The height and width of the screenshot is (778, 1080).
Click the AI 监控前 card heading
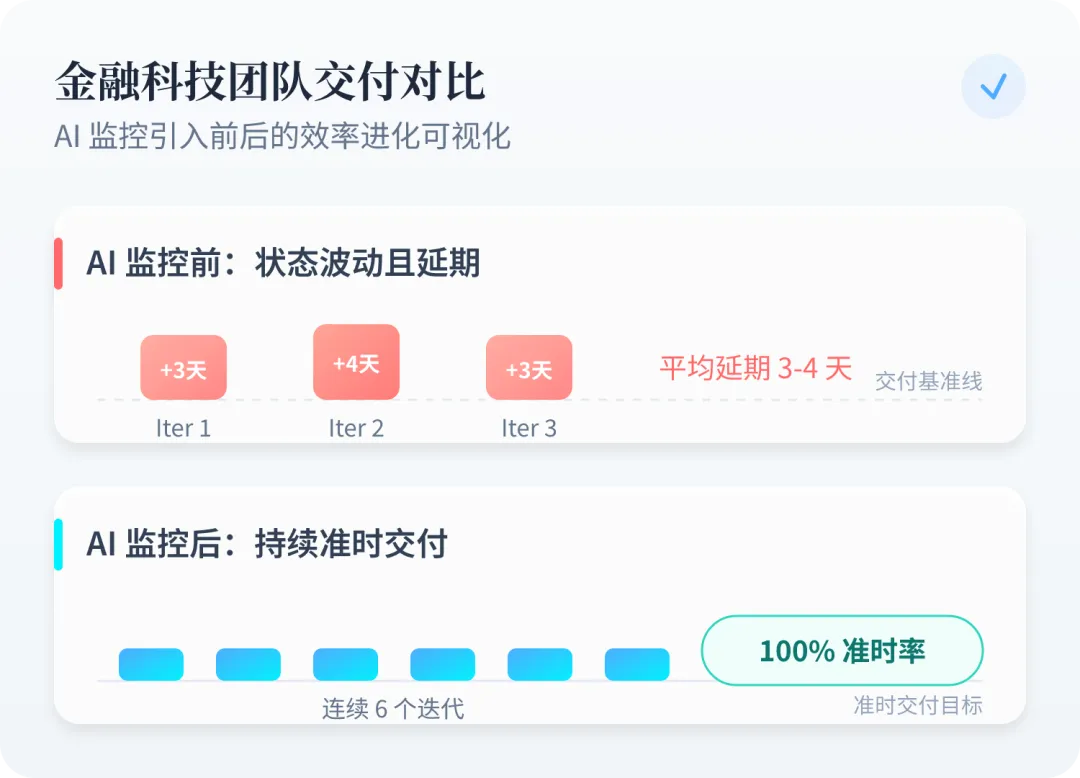(x=283, y=263)
